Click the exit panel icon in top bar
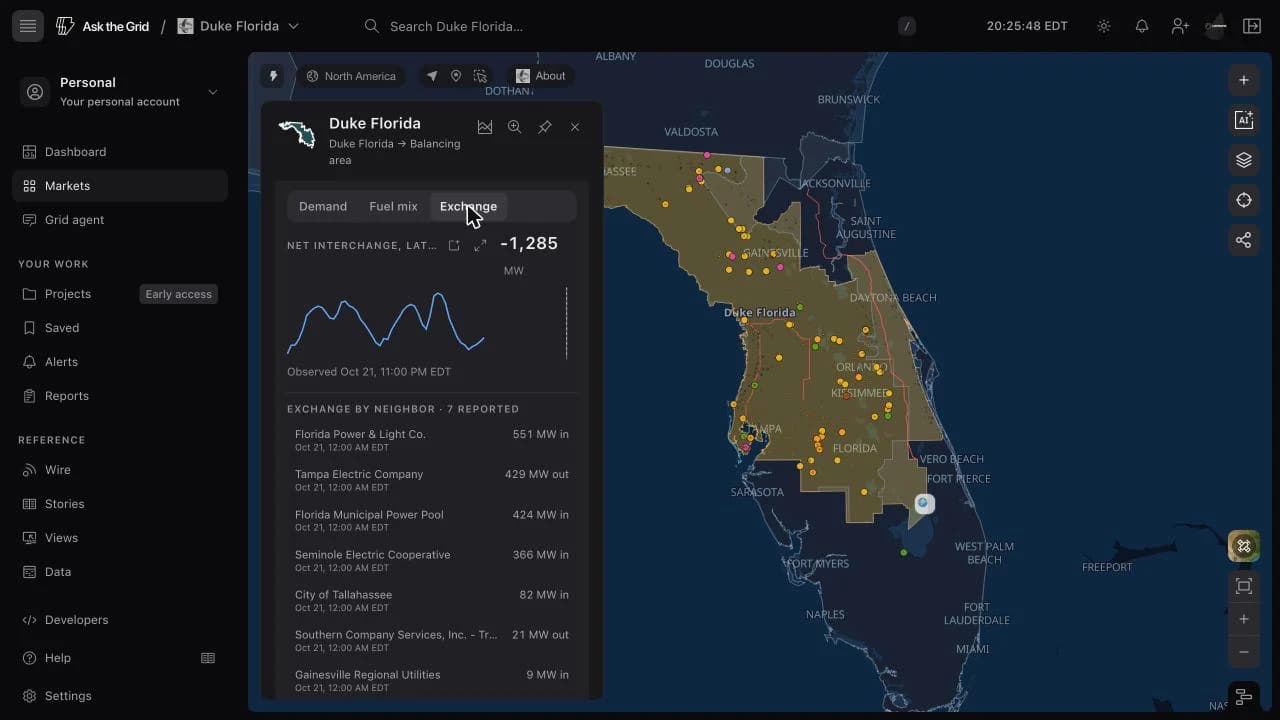 coord(1252,26)
